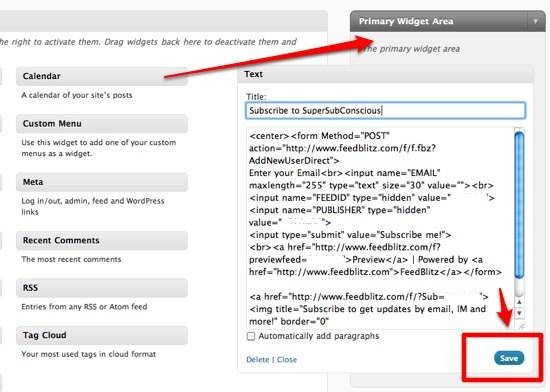Click inside the HTML code text area
The image size is (550, 392).
[x=380, y=228]
